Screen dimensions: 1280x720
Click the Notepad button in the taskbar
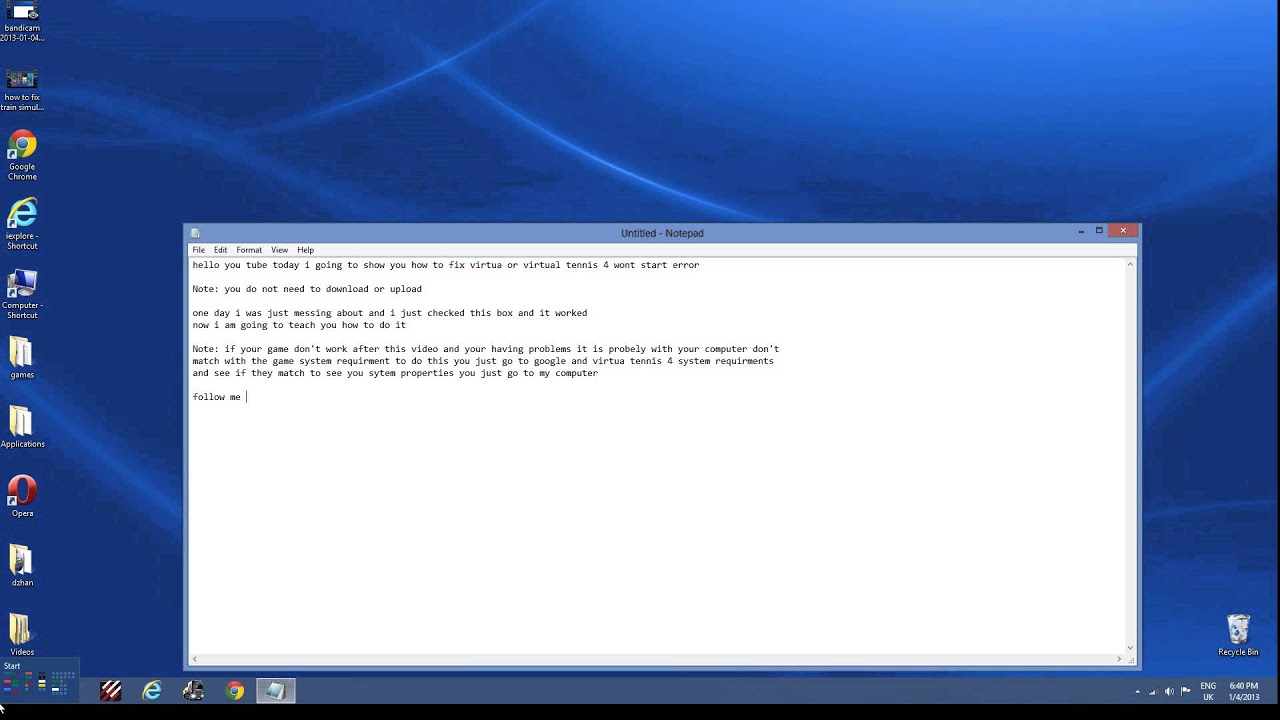click(x=276, y=690)
